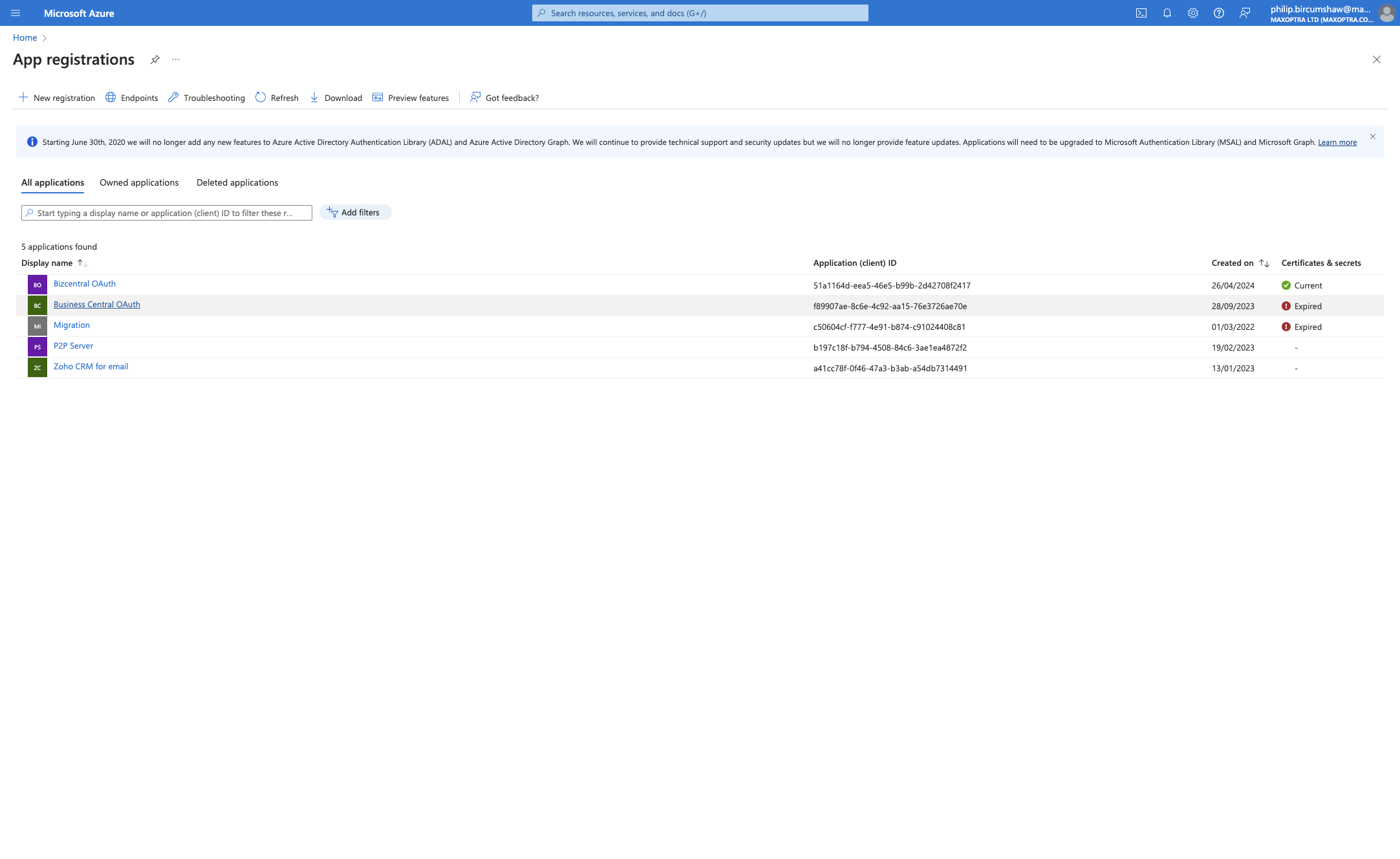Switch to the All applications tab
The width and height of the screenshot is (1400, 859).
[52, 182]
